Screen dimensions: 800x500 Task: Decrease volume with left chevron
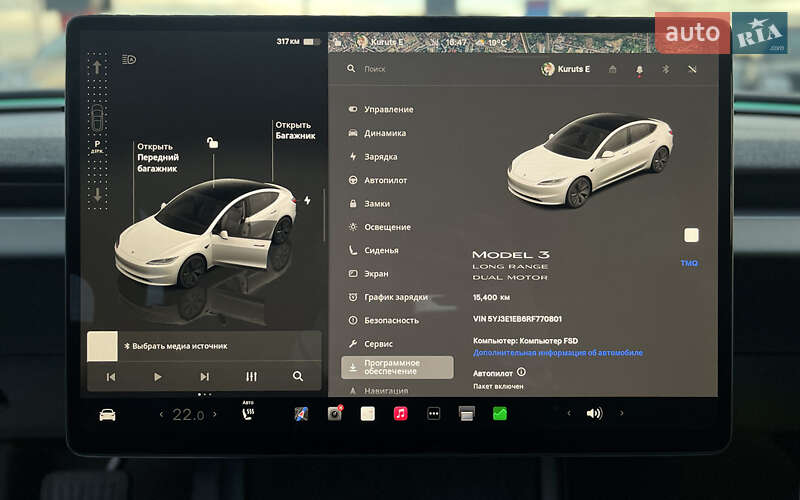(569, 413)
